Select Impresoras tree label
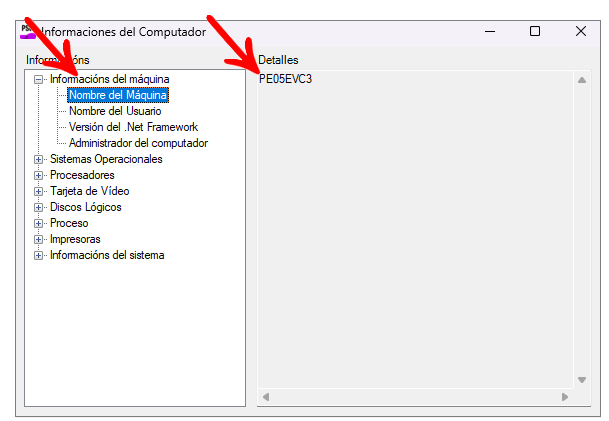This screenshot has width=609, height=421. 75,239
